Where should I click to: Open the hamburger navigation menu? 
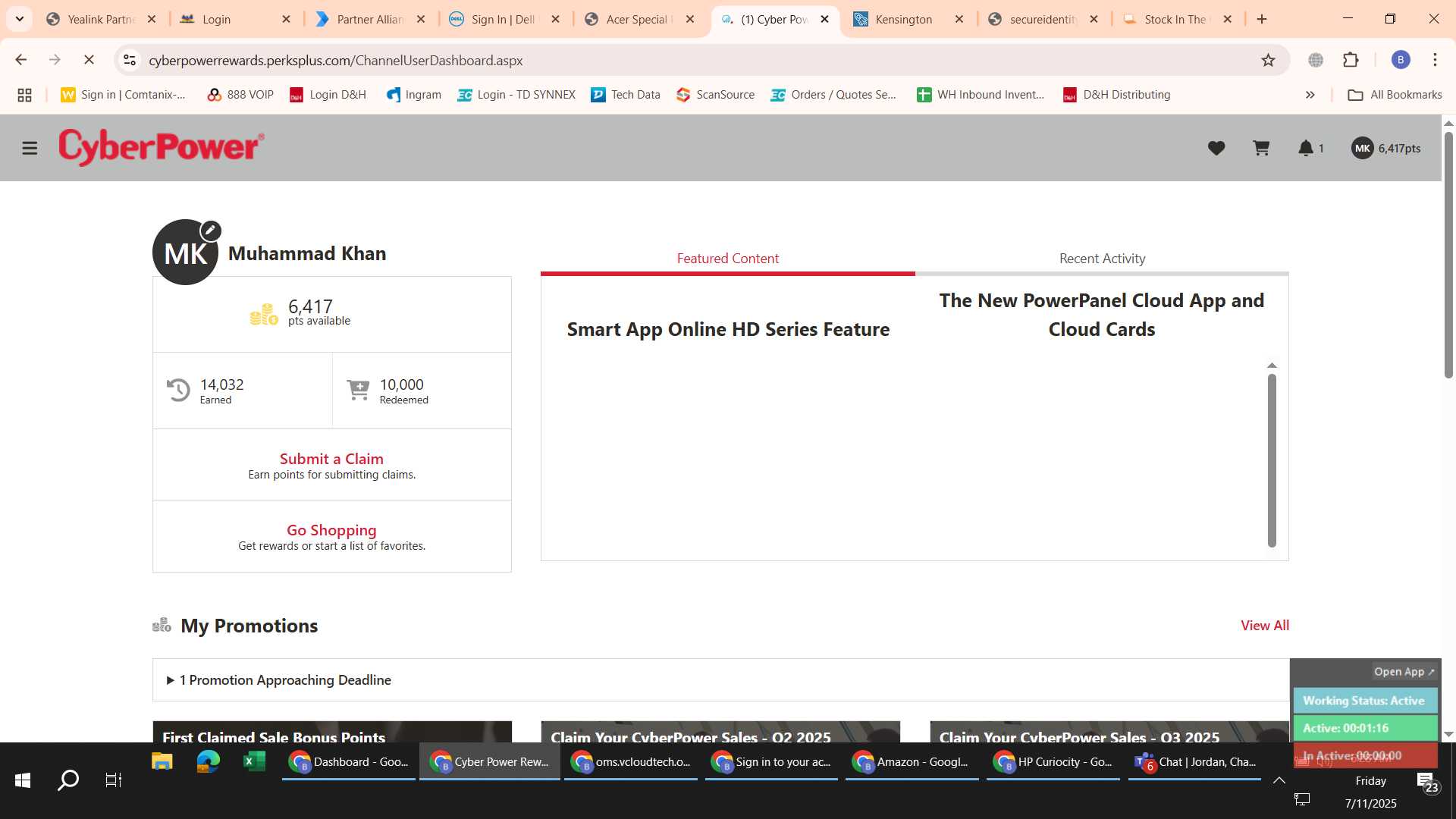(30, 149)
